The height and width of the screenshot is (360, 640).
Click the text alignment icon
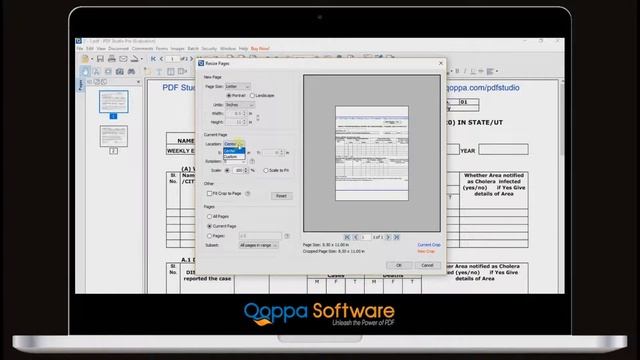[x=490, y=71]
